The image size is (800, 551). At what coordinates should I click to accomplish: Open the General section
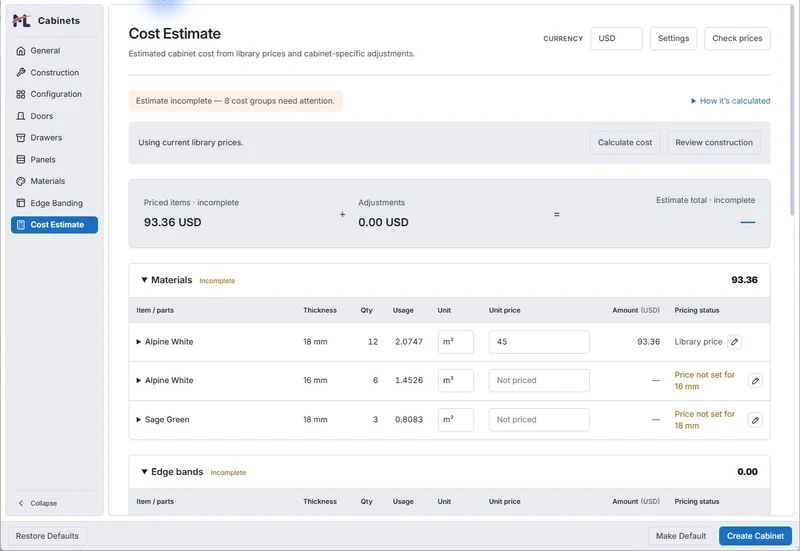click(54, 51)
